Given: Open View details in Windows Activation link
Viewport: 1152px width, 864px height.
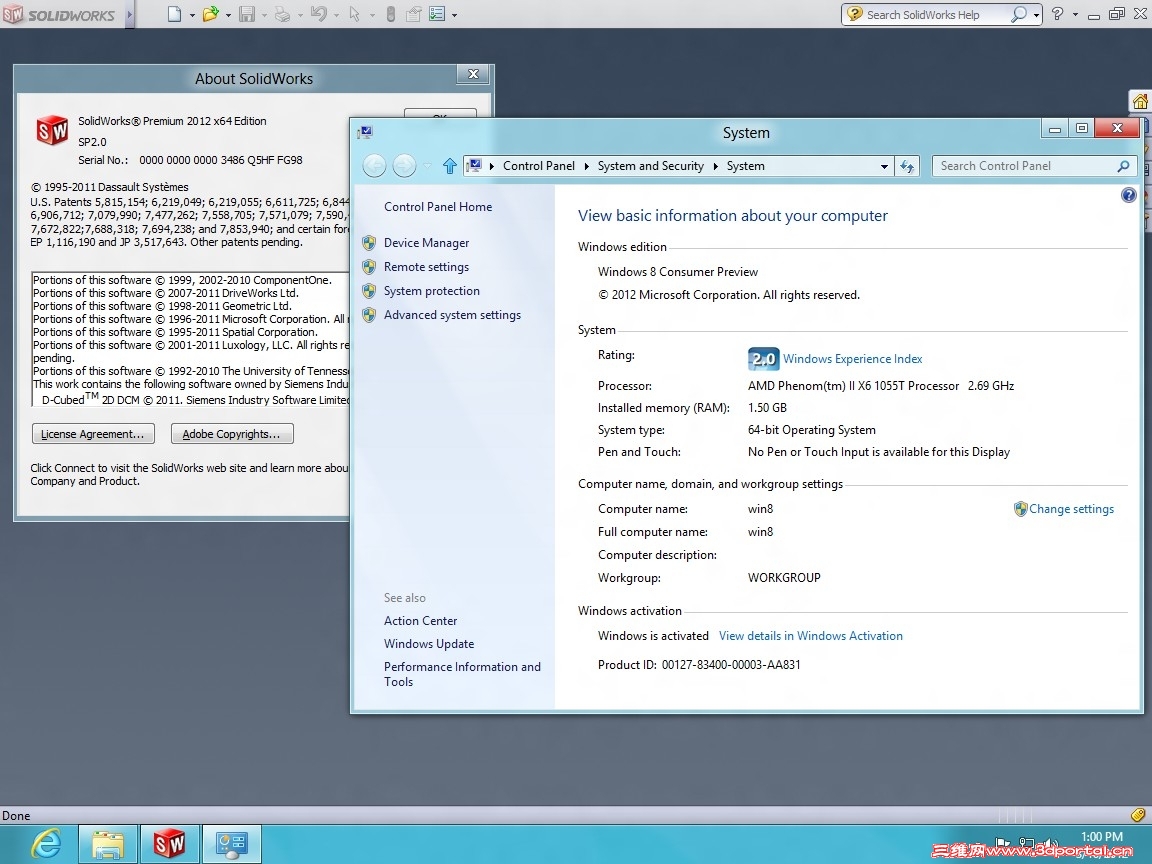Looking at the screenshot, I should tap(810, 636).
